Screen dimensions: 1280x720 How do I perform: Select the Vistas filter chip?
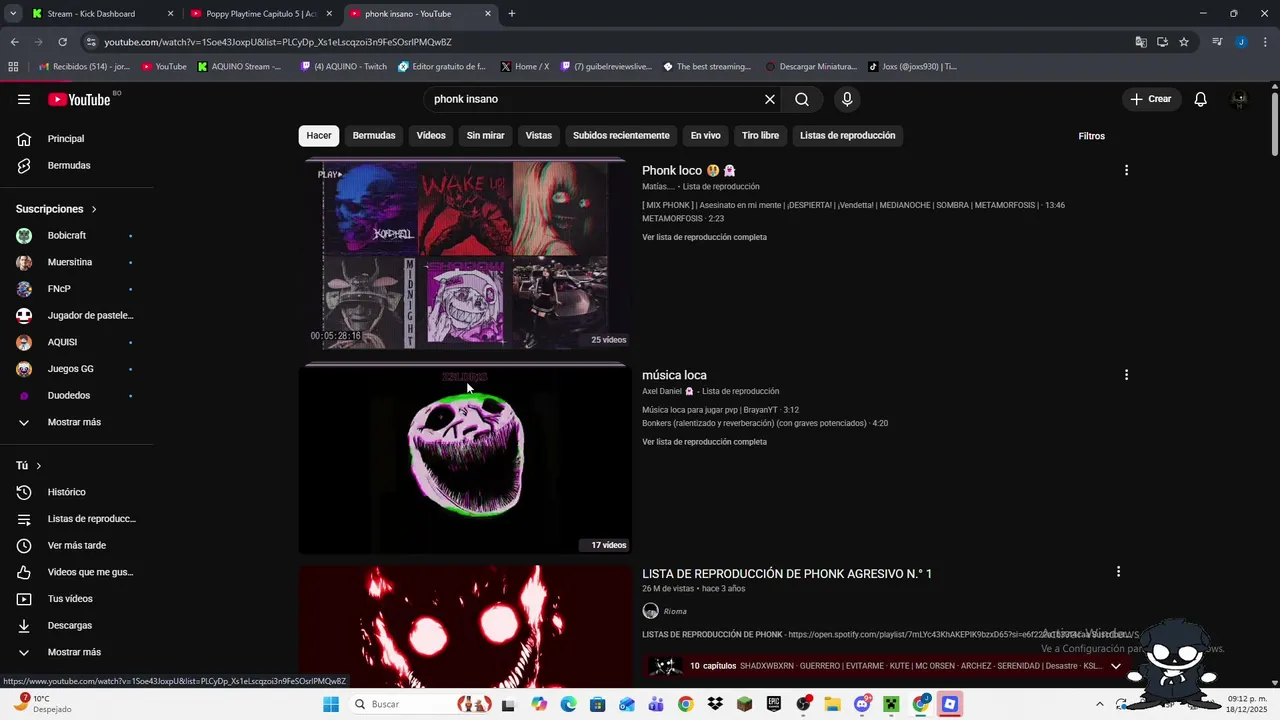pos(539,136)
